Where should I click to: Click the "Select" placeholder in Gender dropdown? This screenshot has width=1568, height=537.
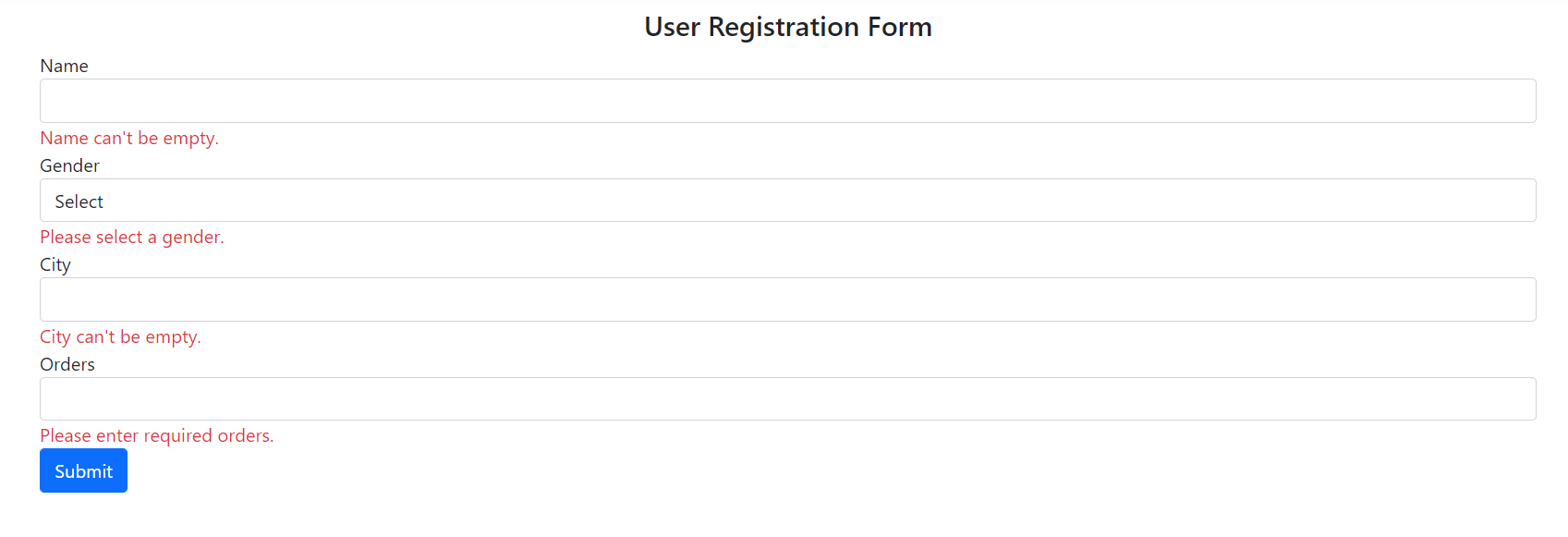click(79, 201)
